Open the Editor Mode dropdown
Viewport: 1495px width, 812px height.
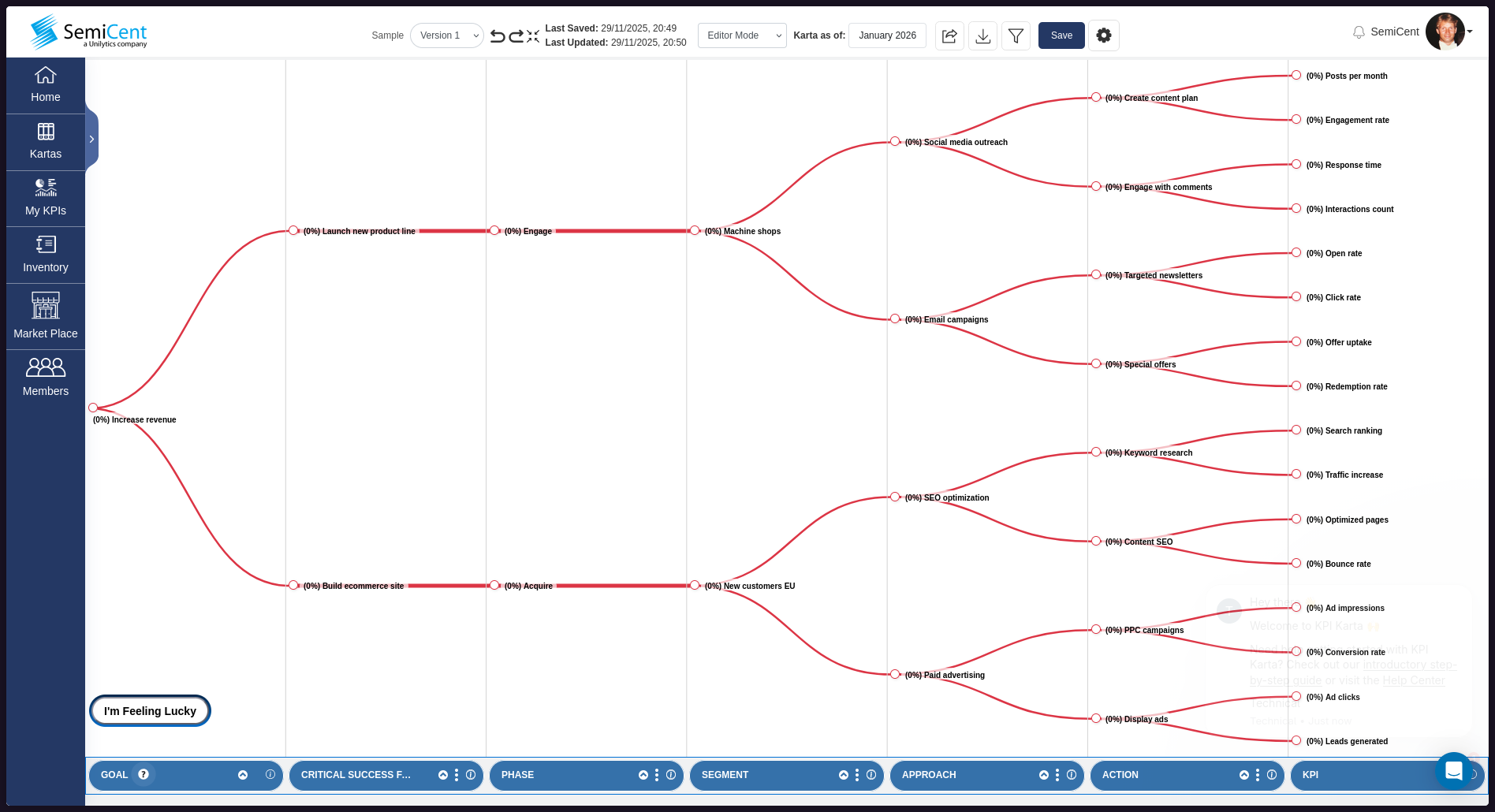tap(741, 35)
